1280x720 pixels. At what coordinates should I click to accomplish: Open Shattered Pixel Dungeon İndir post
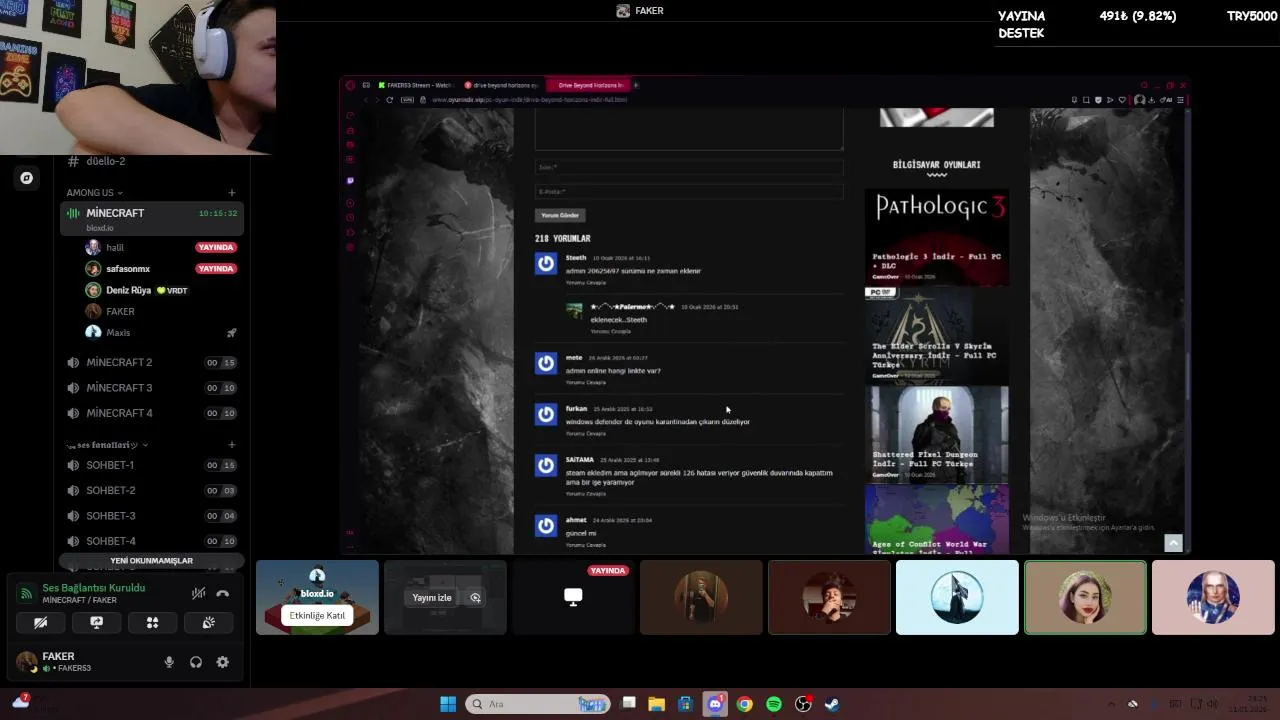(937, 433)
